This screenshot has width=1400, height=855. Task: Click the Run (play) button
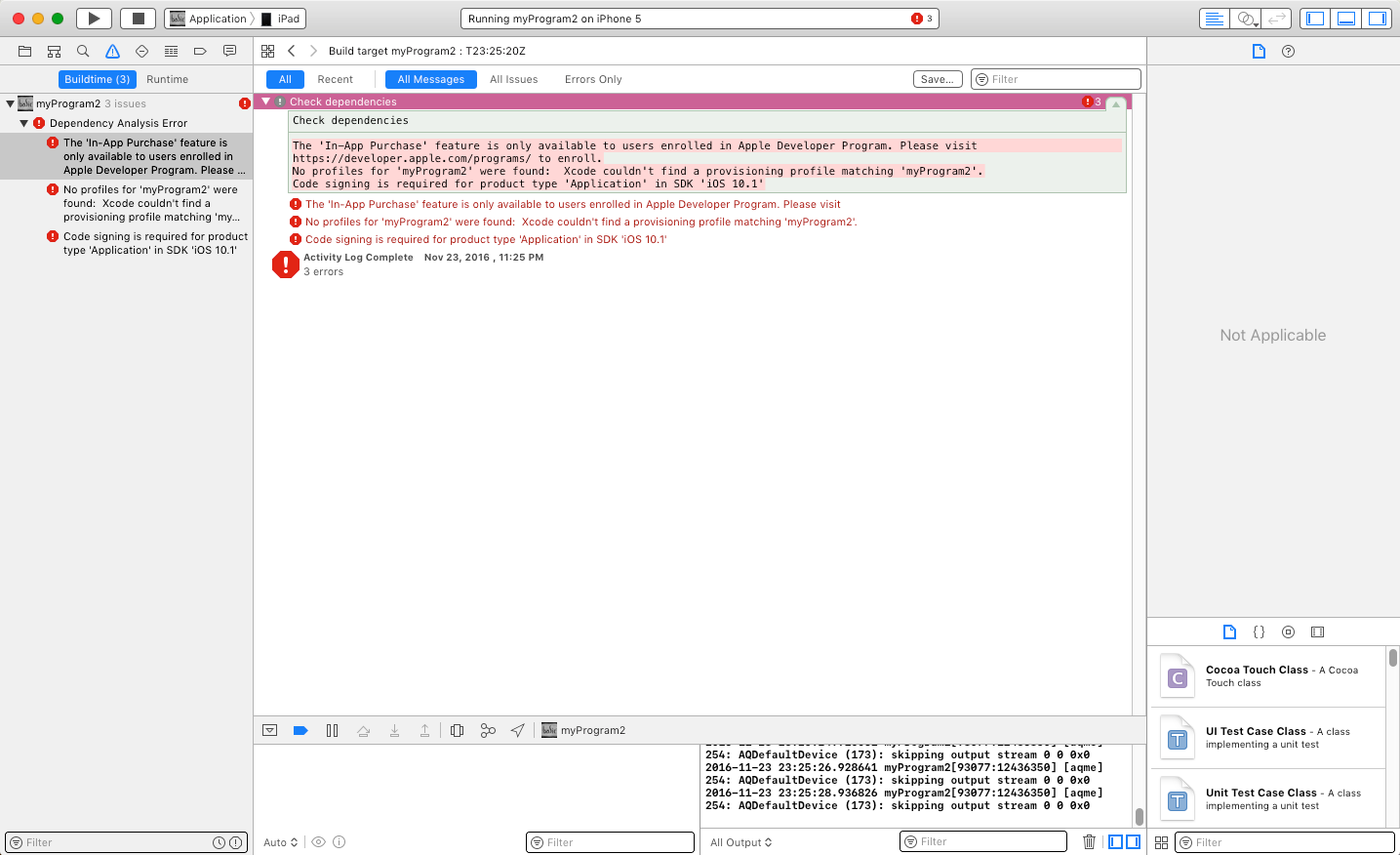[94, 19]
